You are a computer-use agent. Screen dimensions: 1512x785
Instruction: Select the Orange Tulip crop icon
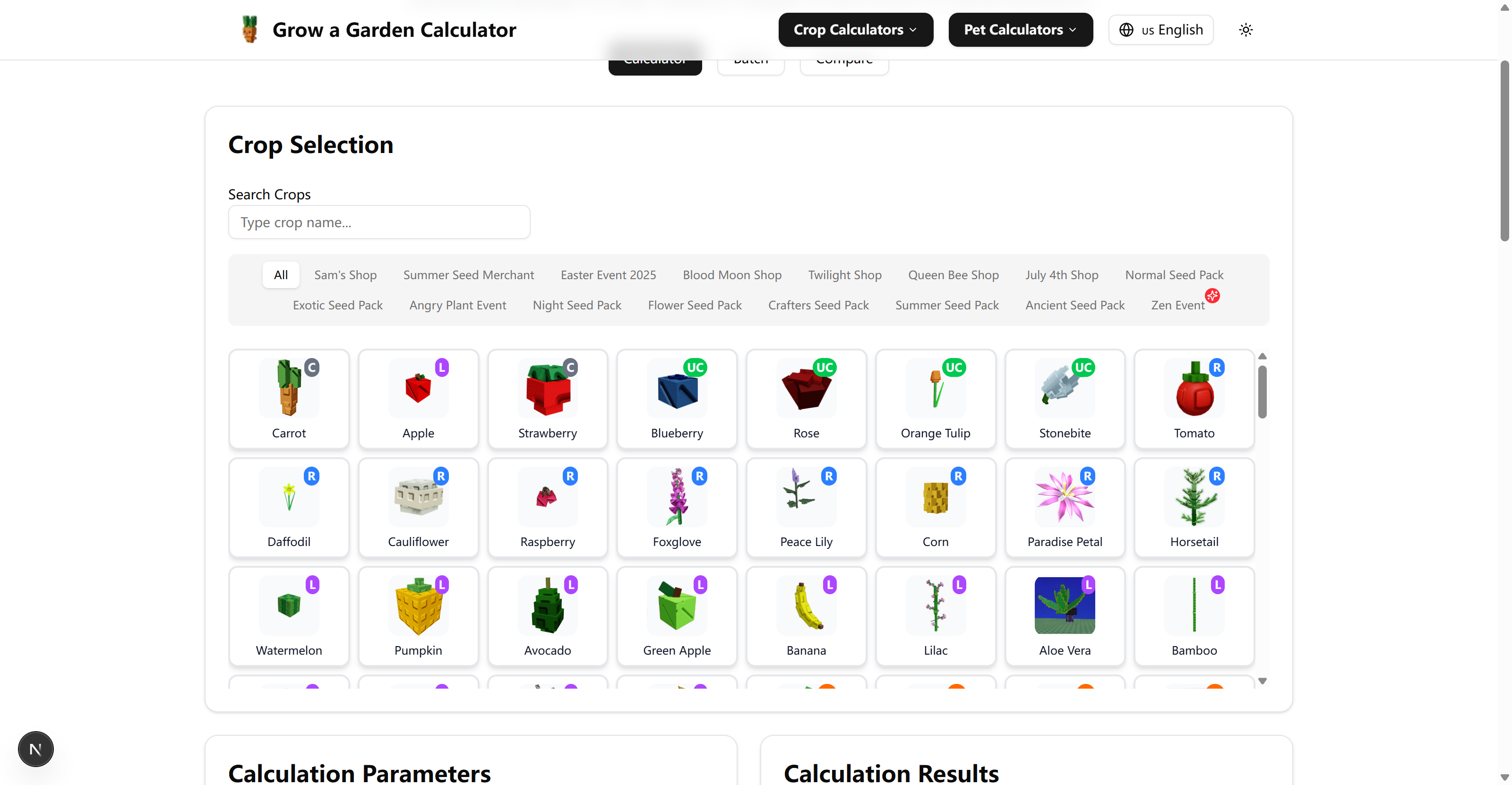coord(935,399)
